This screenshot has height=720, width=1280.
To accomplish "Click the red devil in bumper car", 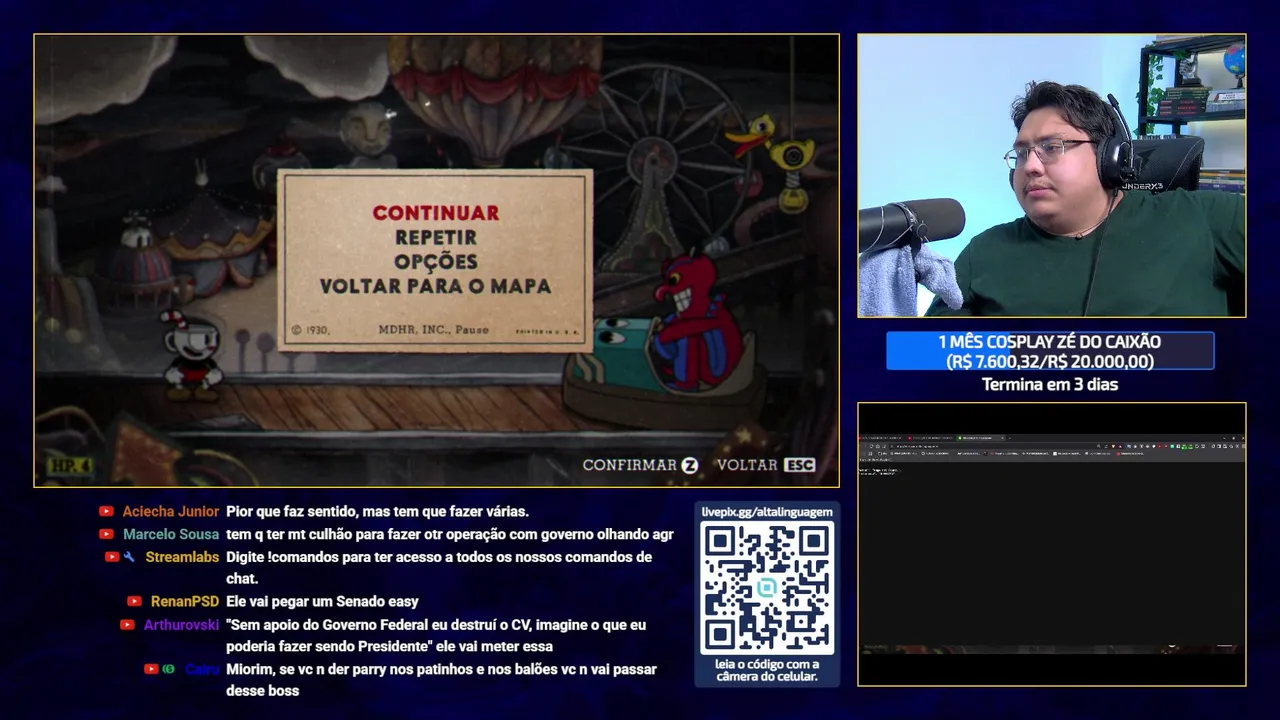I will 695,320.
